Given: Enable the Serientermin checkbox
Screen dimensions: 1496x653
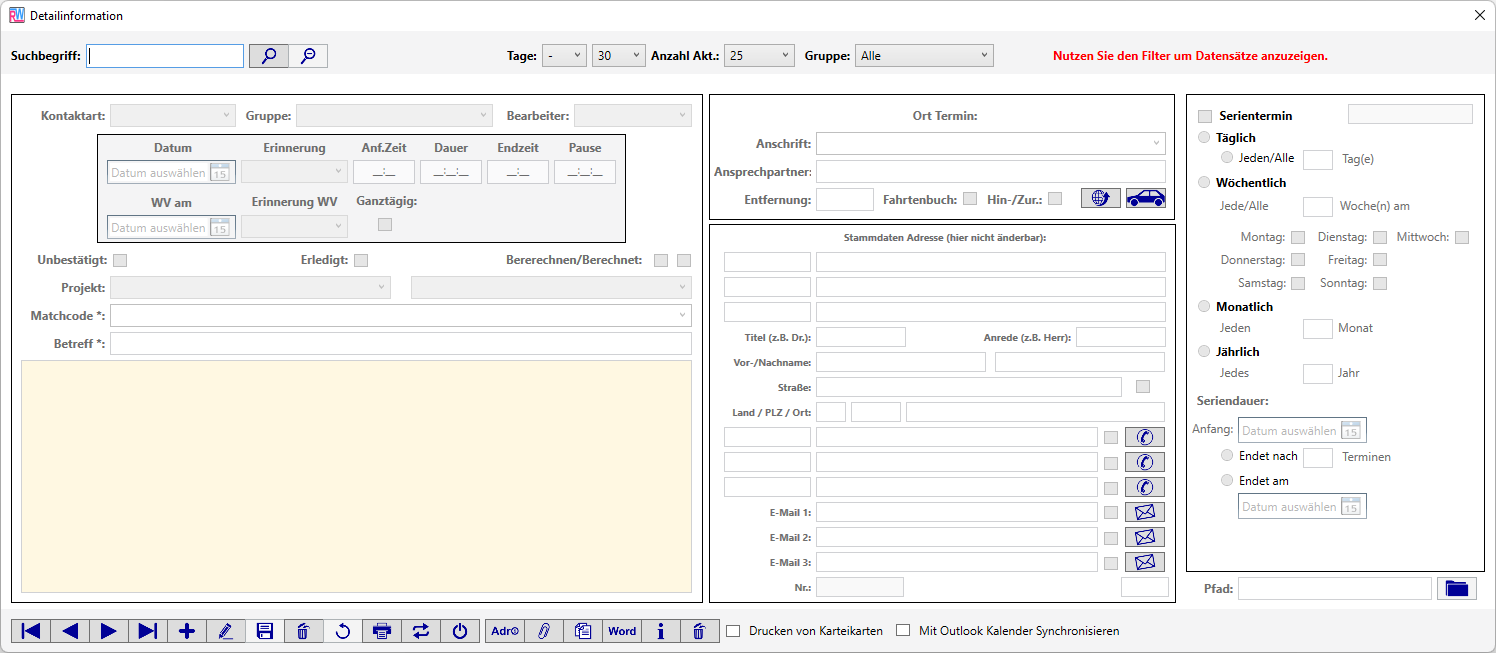Looking at the screenshot, I should [1205, 116].
